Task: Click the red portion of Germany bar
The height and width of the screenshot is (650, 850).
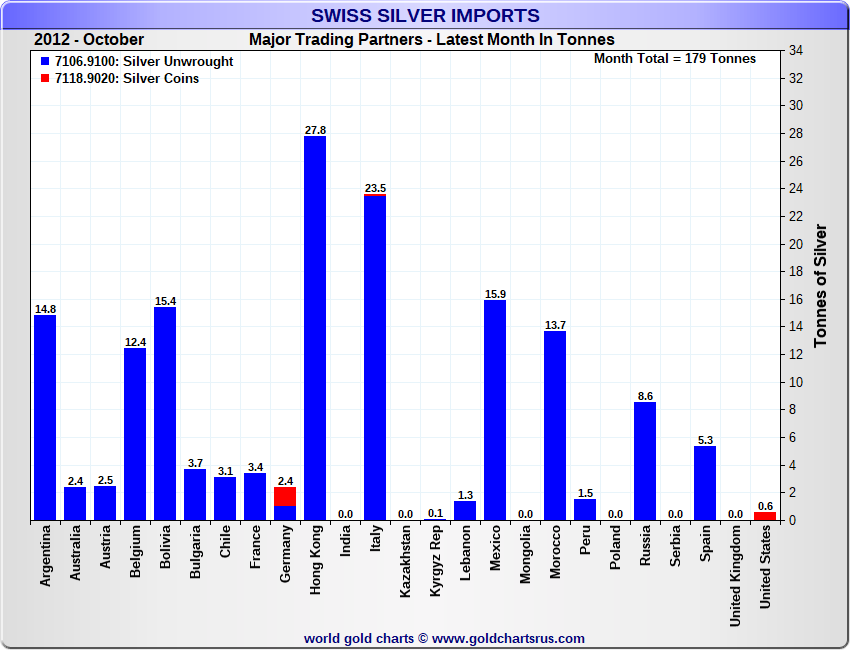Action: 285,496
